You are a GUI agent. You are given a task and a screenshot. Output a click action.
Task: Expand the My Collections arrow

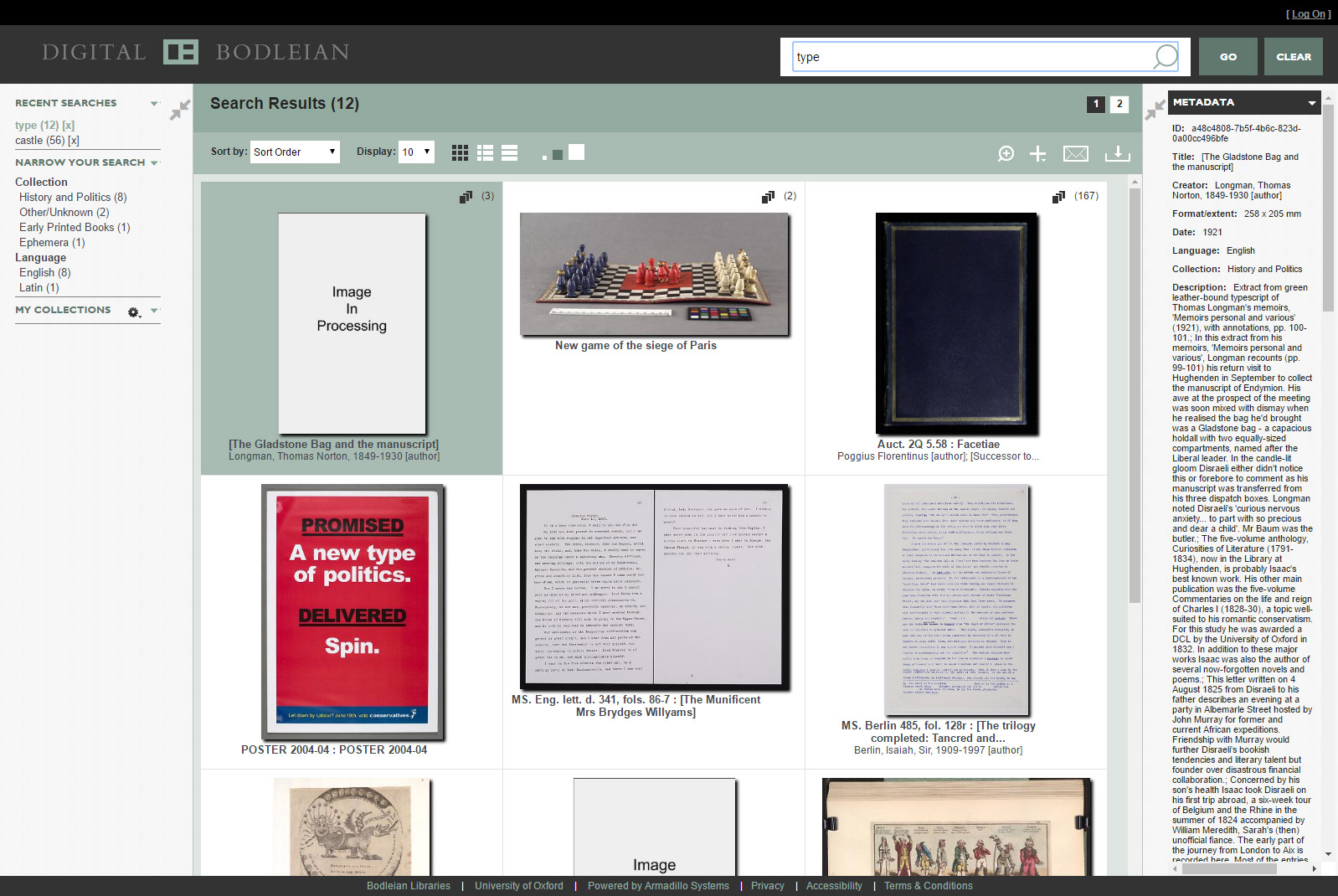(154, 311)
